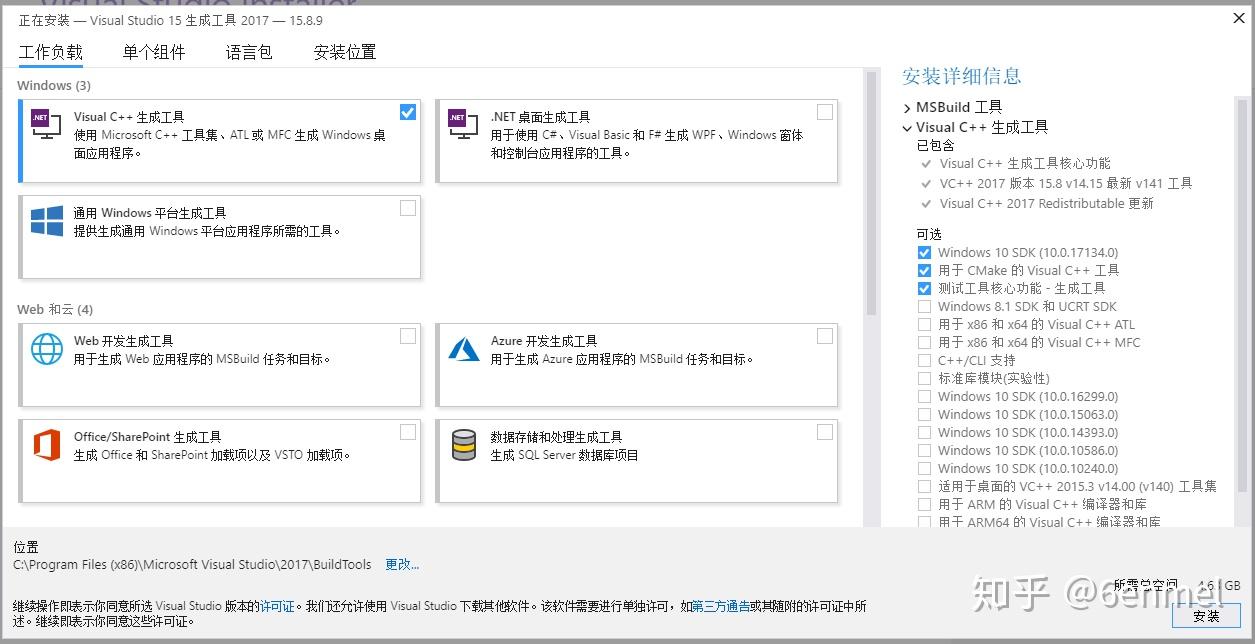Check Windows 10 SDK (10.0.10240.0) option
1255x644 pixels.
(x=924, y=469)
